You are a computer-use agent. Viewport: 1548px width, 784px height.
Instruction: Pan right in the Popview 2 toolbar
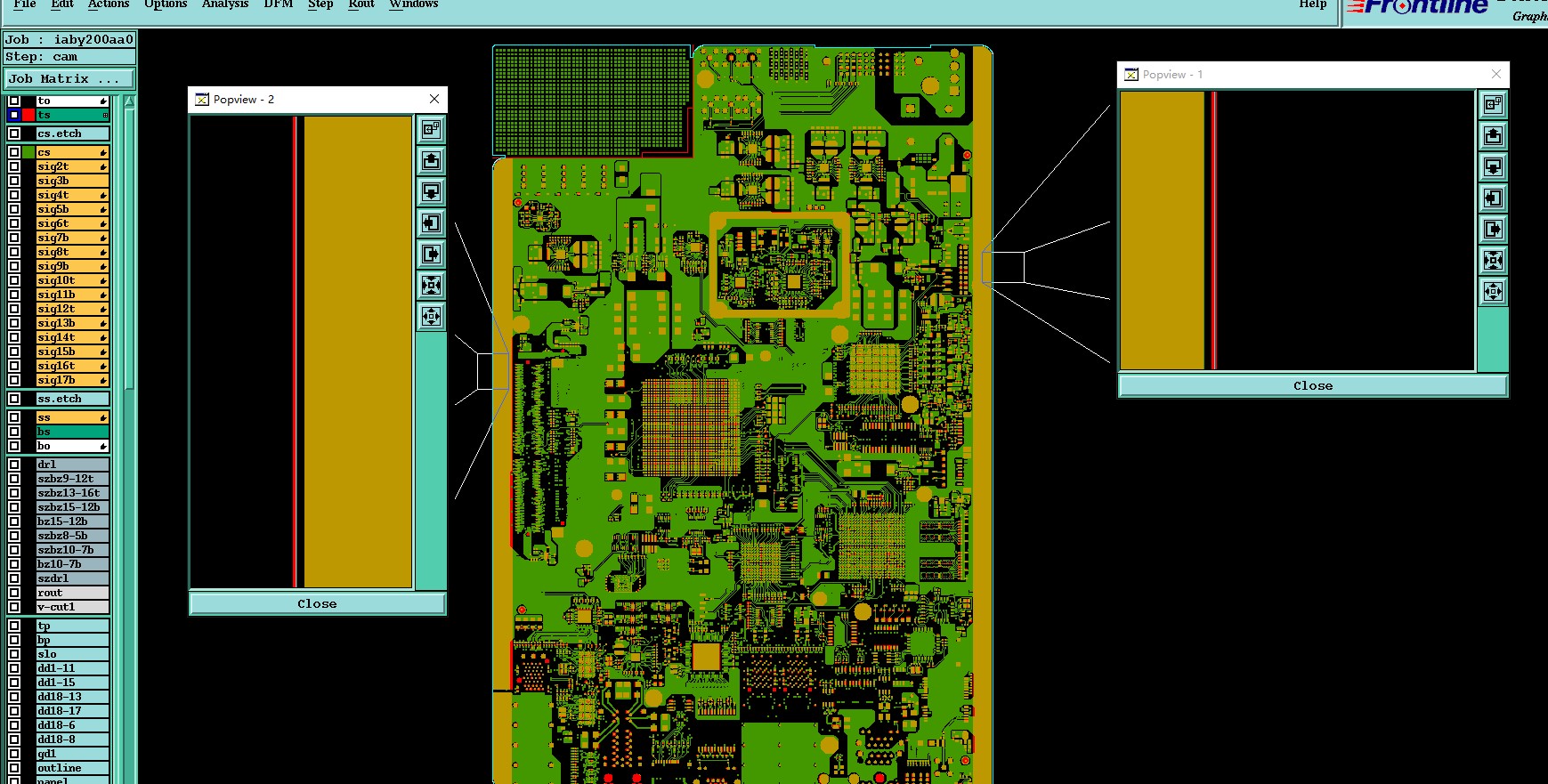pyautogui.click(x=432, y=254)
